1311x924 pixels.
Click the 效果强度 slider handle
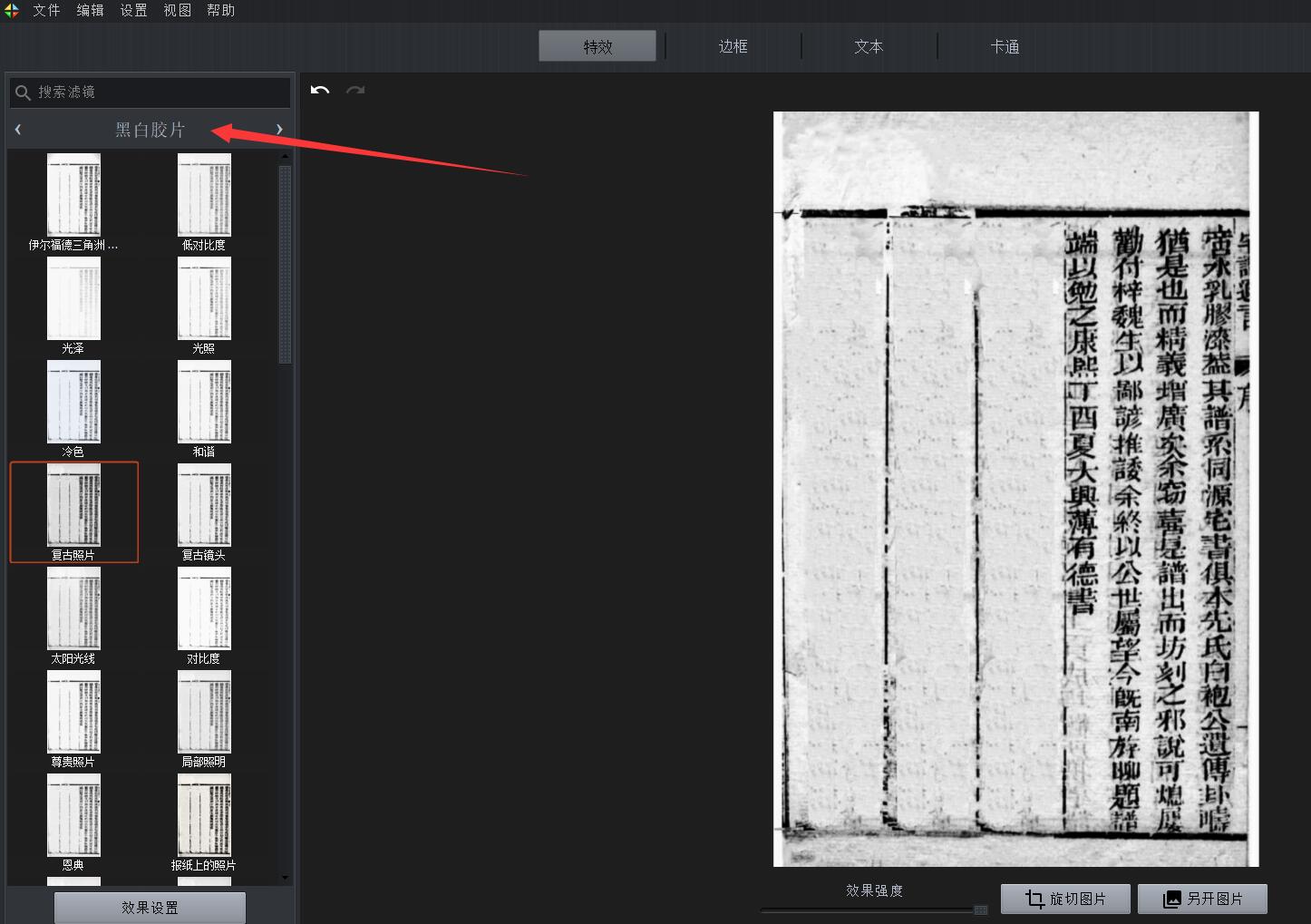[980, 909]
